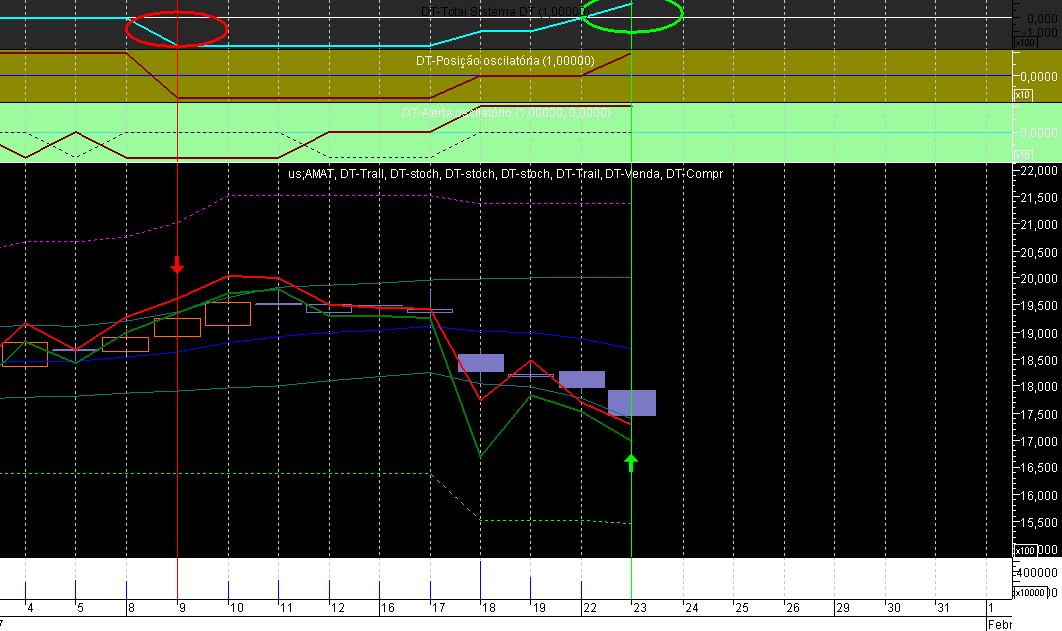Select the orange hollow candle on day 9
Viewport: 1062px width, 631px height.
[x=177, y=327]
